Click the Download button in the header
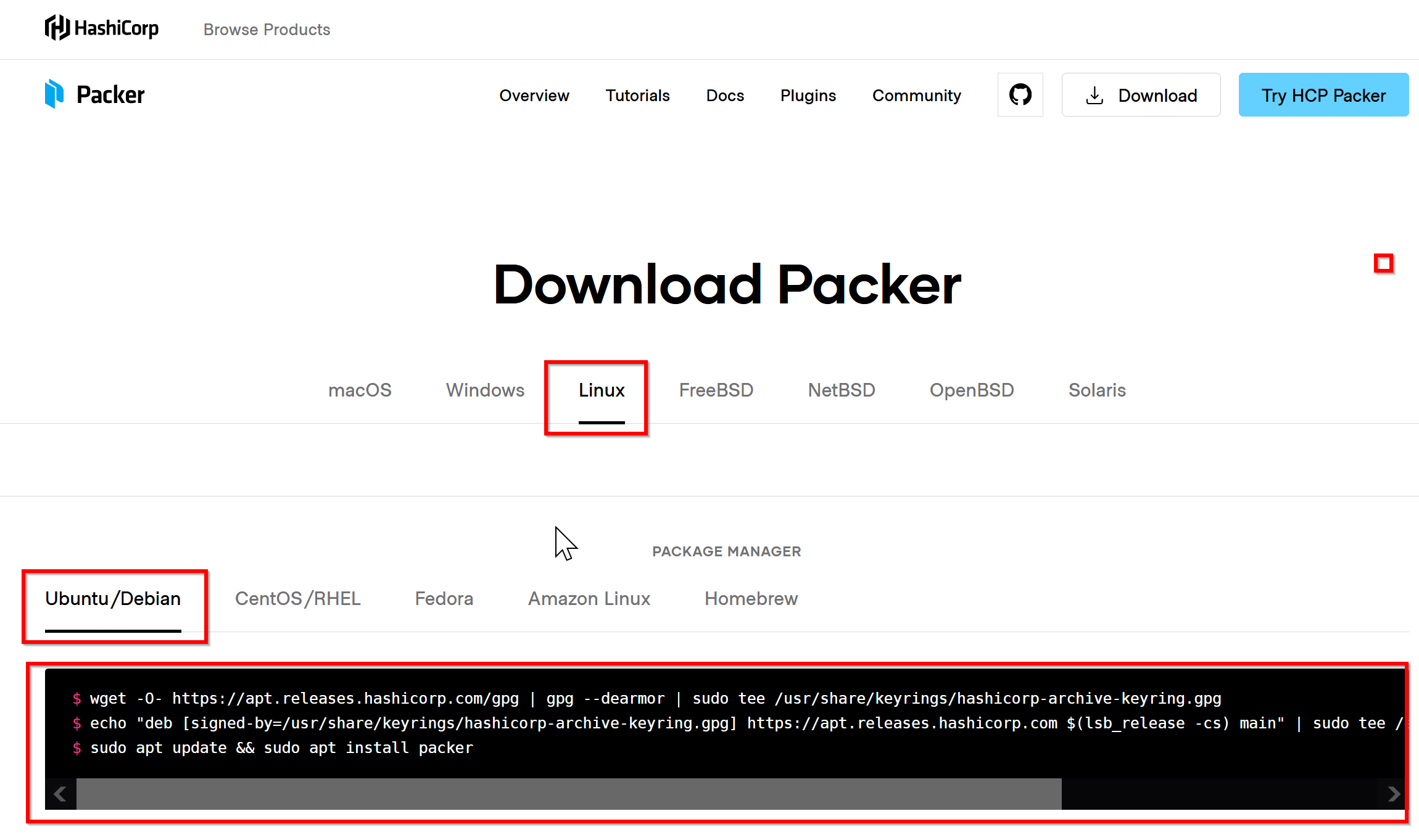1419x840 pixels. pyautogui.click(x=1141, y=95)
